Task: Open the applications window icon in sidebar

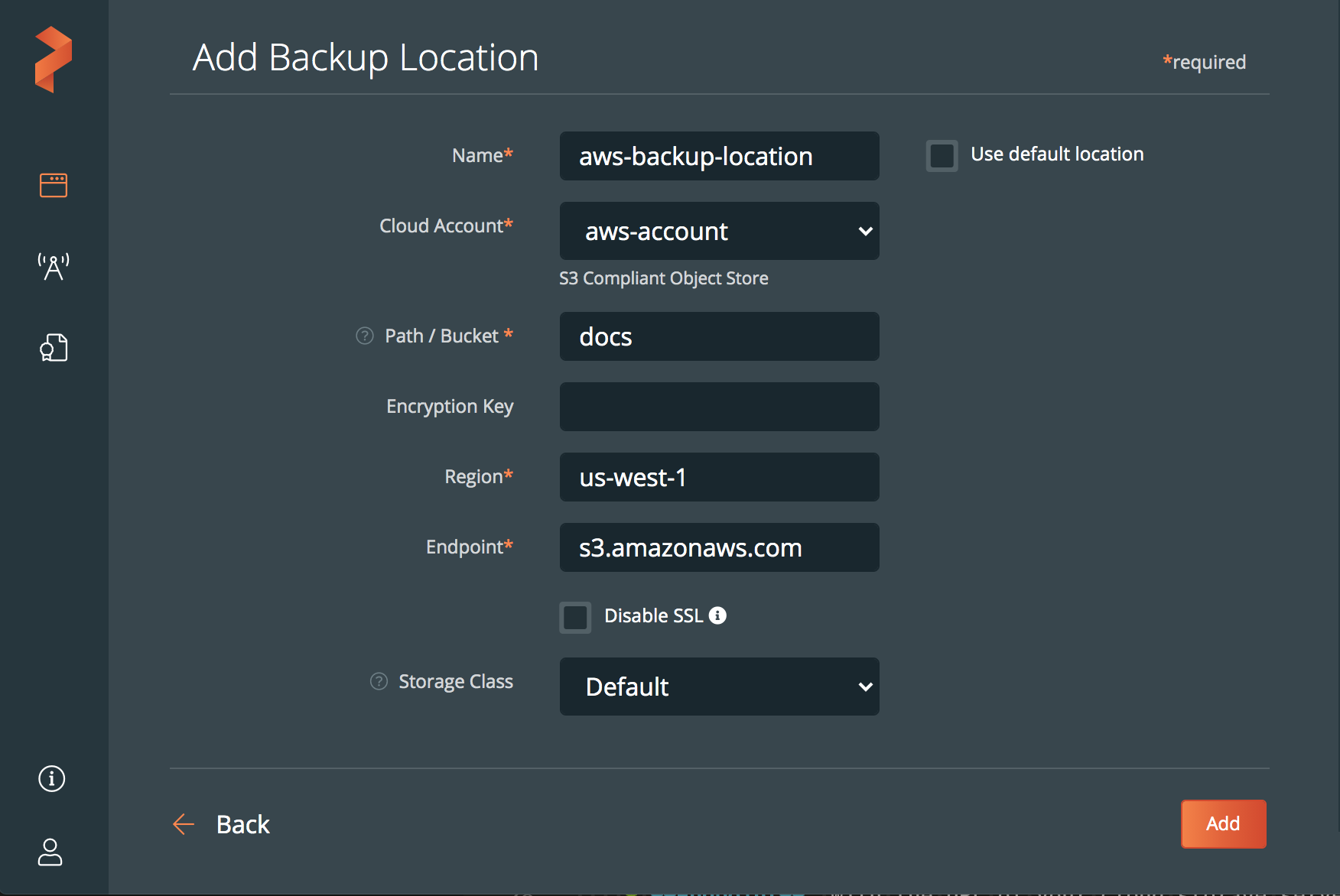Action: 54,185
